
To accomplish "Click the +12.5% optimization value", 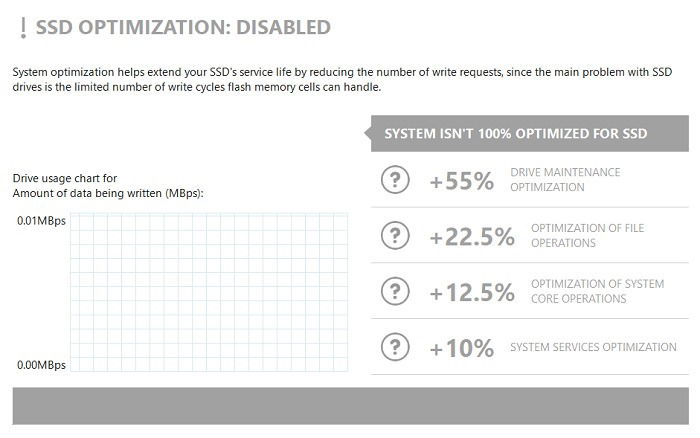I will click(x=472, y=292).
